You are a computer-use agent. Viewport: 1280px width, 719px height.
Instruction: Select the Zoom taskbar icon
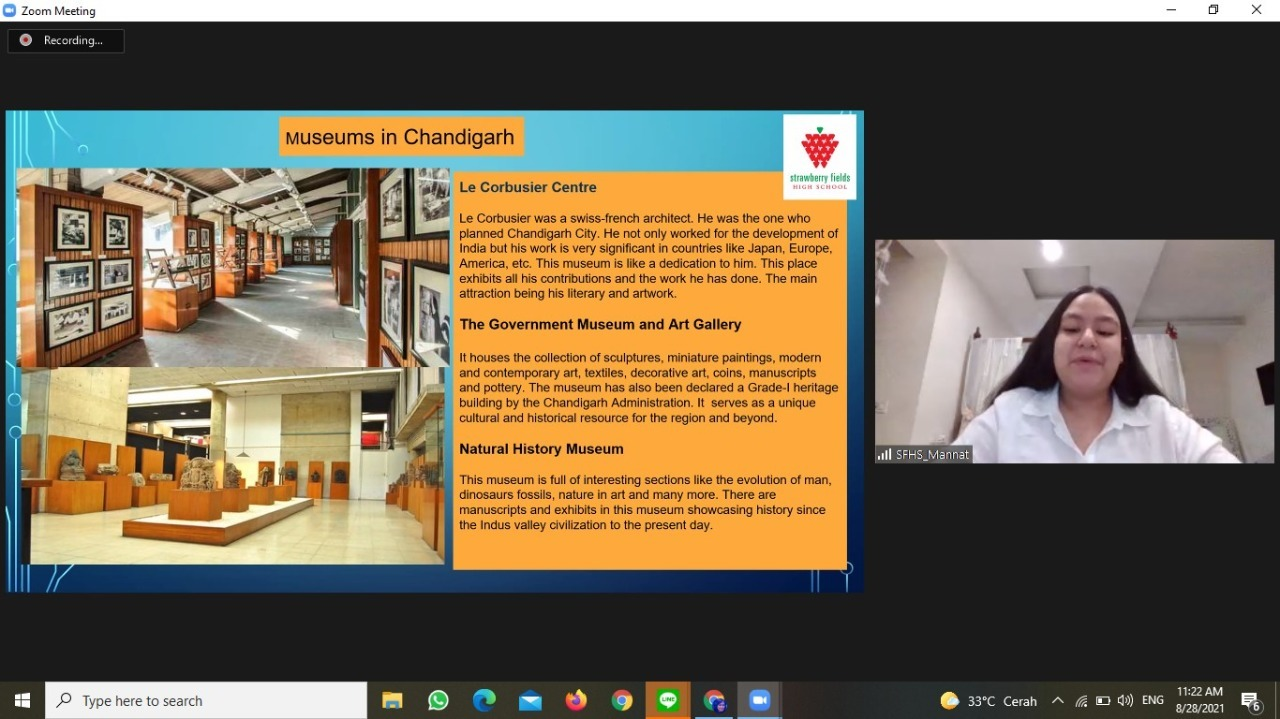759,701
